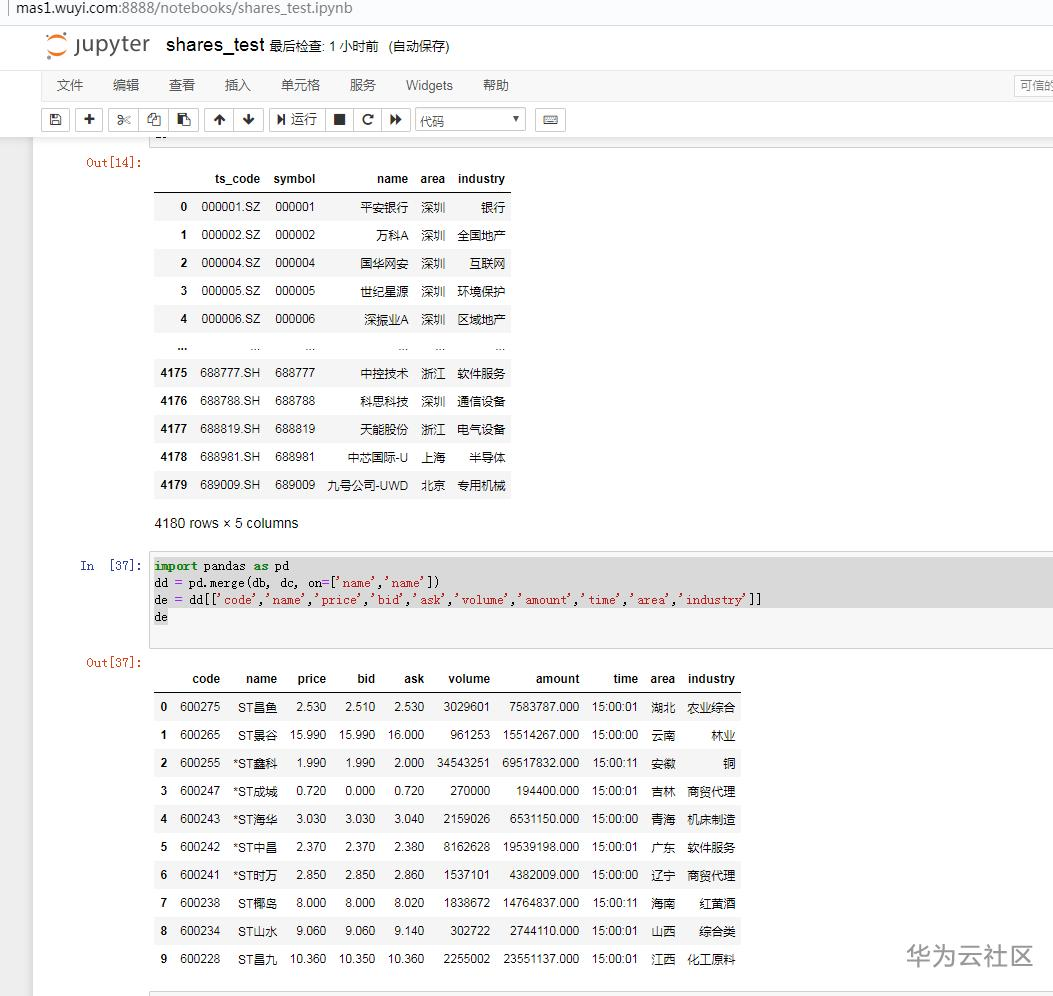Screen dimensions: 1053x996
Task: Click cell 九号公司-UWD
Action: (367, 486)
